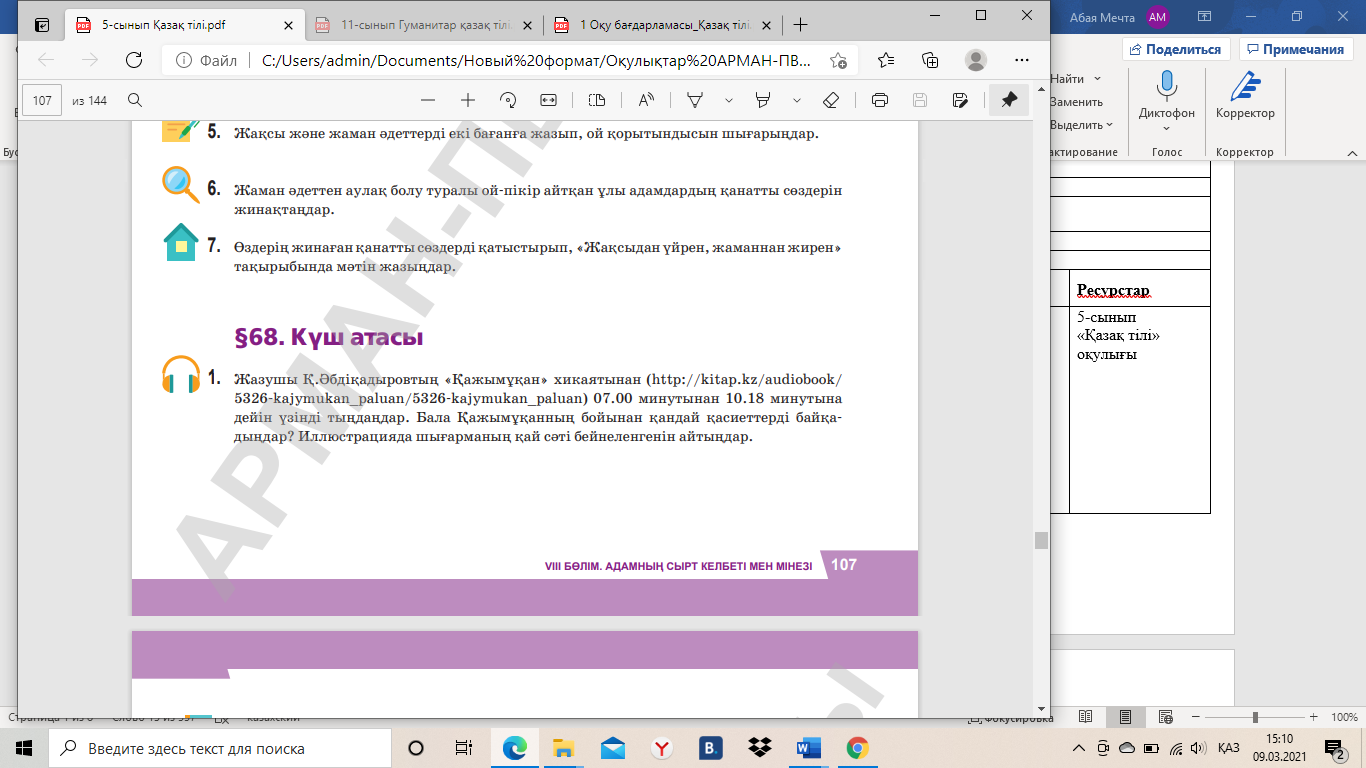Open Google Chrome from taskbar
The image size is (1366, 768).
tap(857, 748)
